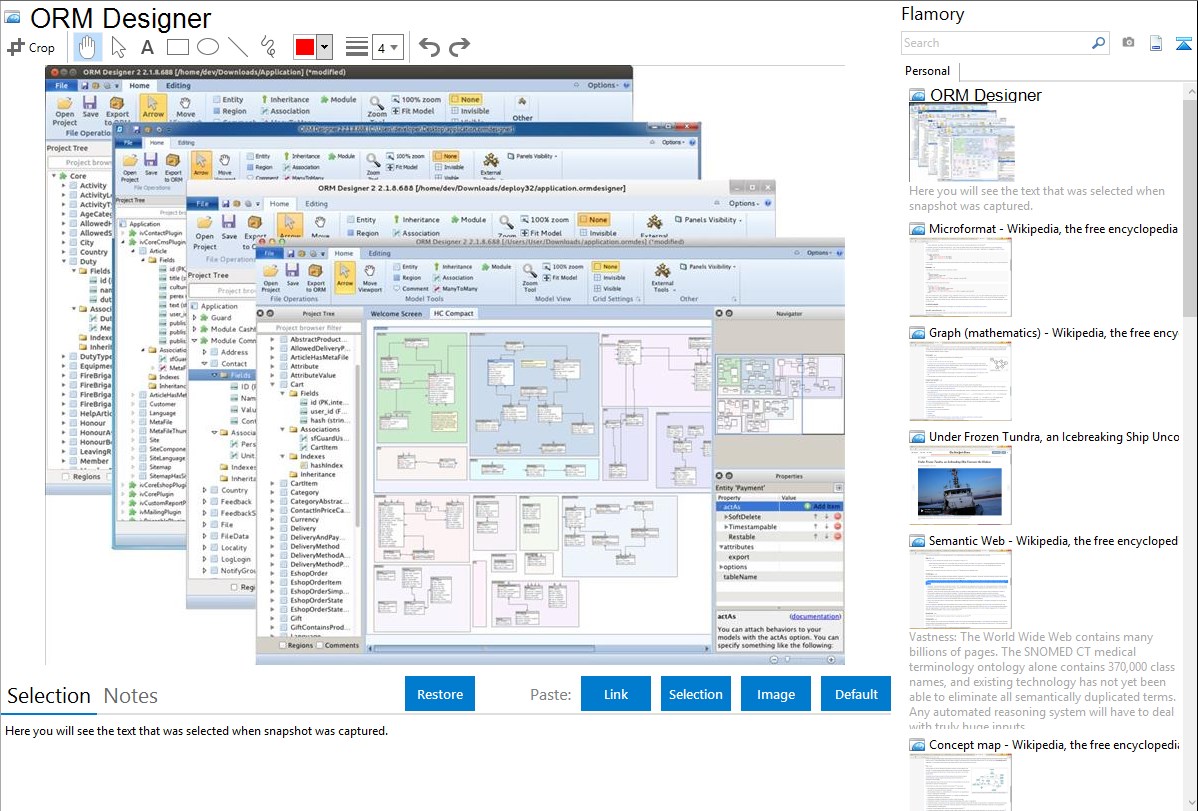Redo the last annotation
The height and width of the screenshot is (811, 1198).
click(x=459, y=47)
